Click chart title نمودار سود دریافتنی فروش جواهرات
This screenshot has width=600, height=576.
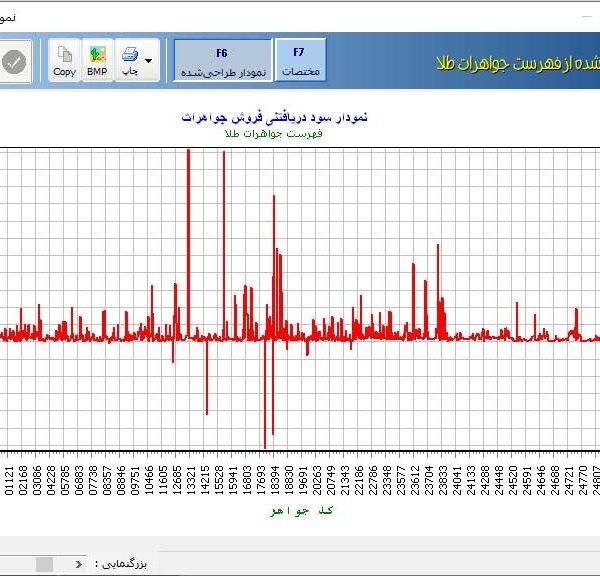pyautogui.click(x=274, y=117)
